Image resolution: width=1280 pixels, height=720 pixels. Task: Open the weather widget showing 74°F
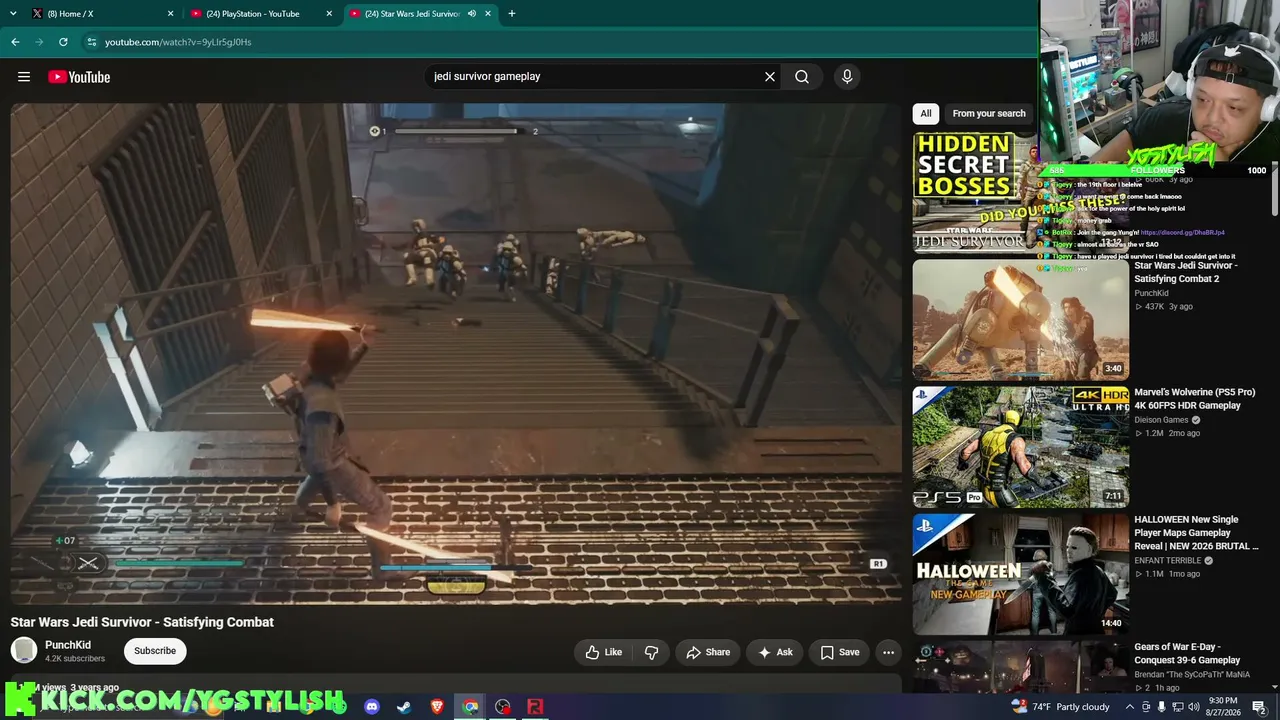[1060, 707]
